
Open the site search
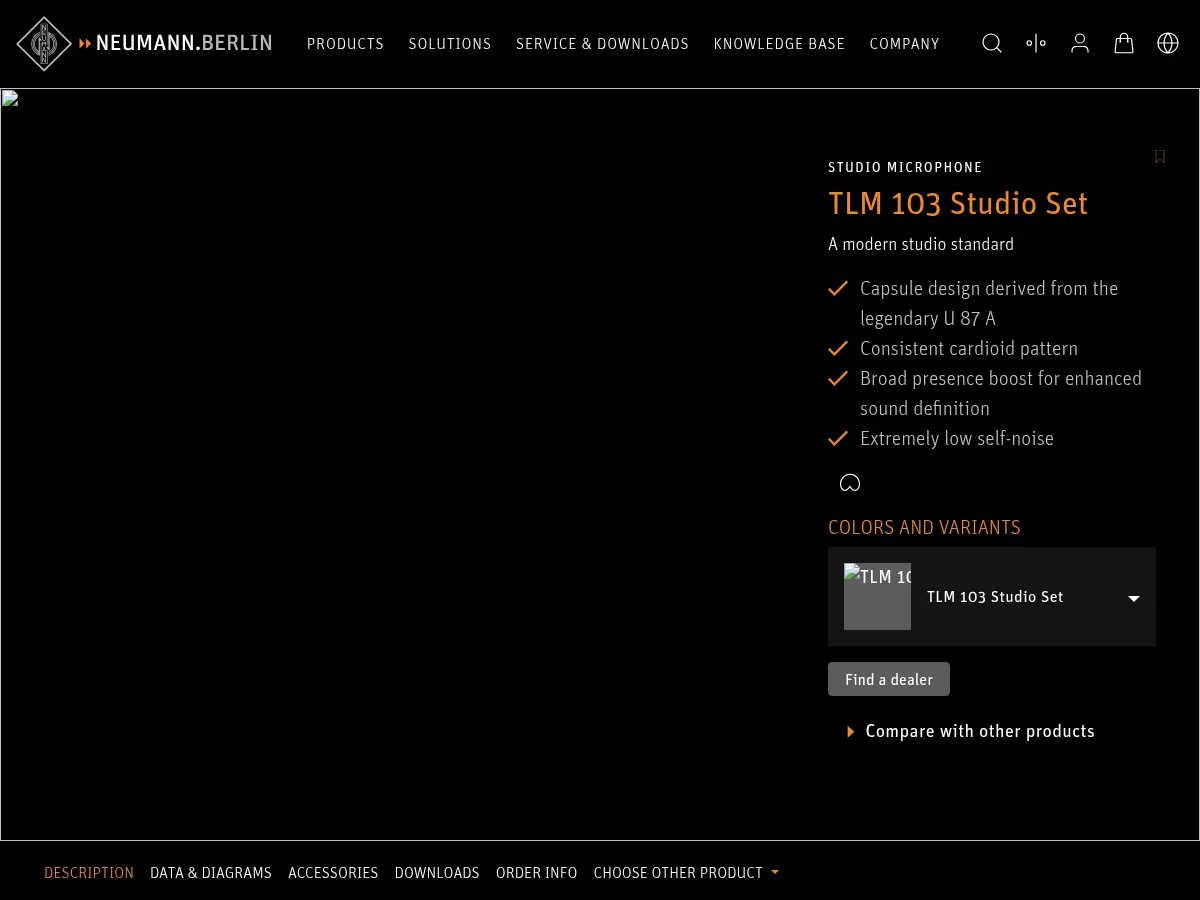[x=991, y=43]
